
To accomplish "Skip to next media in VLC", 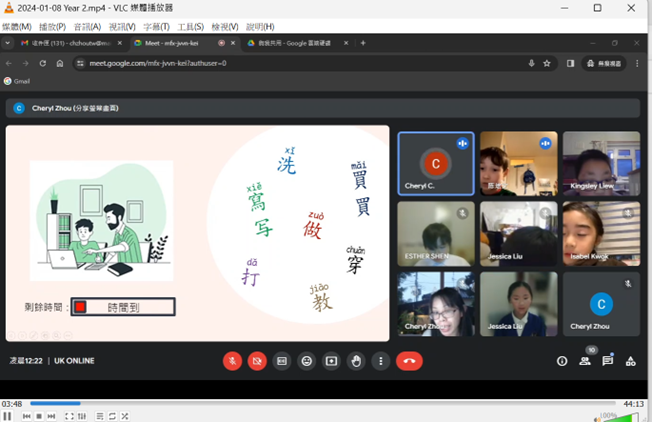I will point(51,416).
